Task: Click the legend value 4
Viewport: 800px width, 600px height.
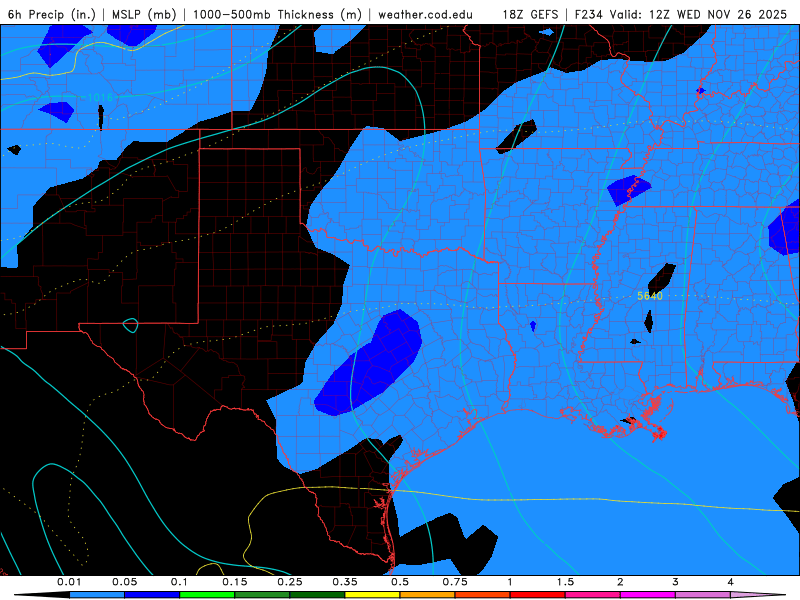Action: pyautogui.click(x=731, y=582)
